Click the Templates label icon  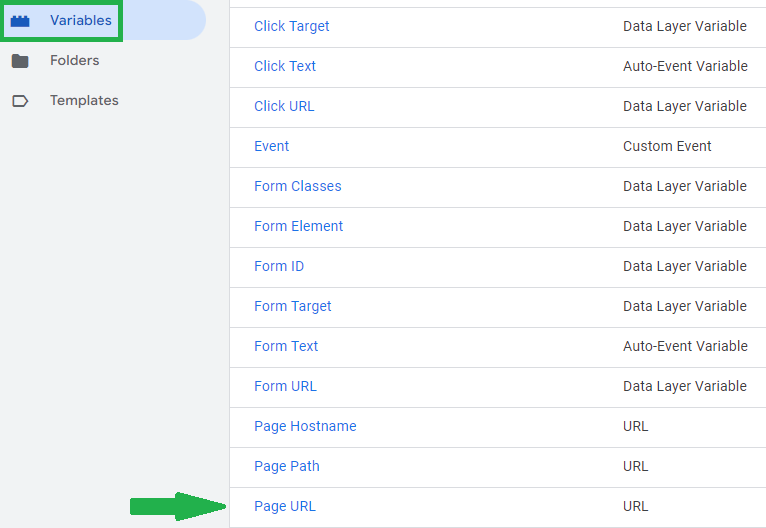pos(20,101)
